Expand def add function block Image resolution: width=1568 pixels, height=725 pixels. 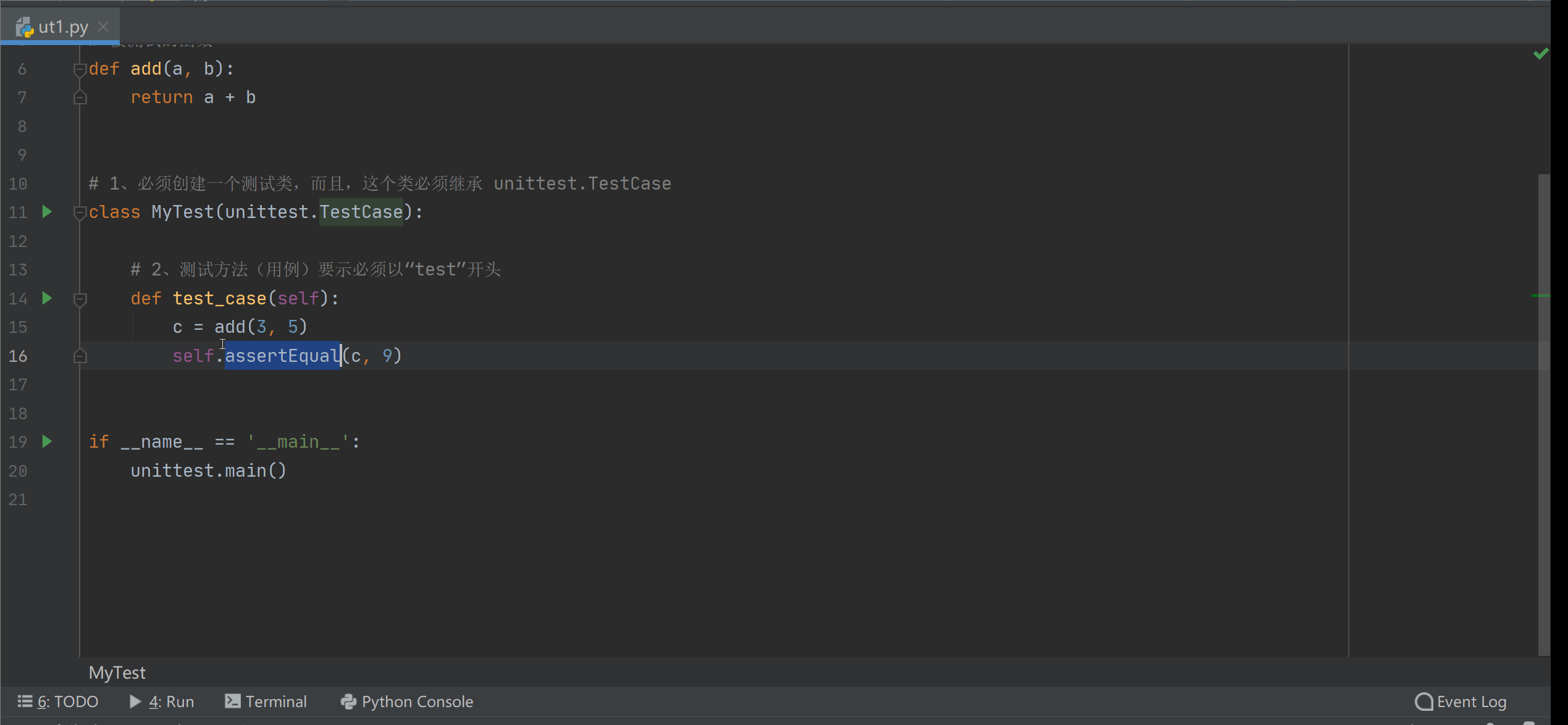coord(79,68)
